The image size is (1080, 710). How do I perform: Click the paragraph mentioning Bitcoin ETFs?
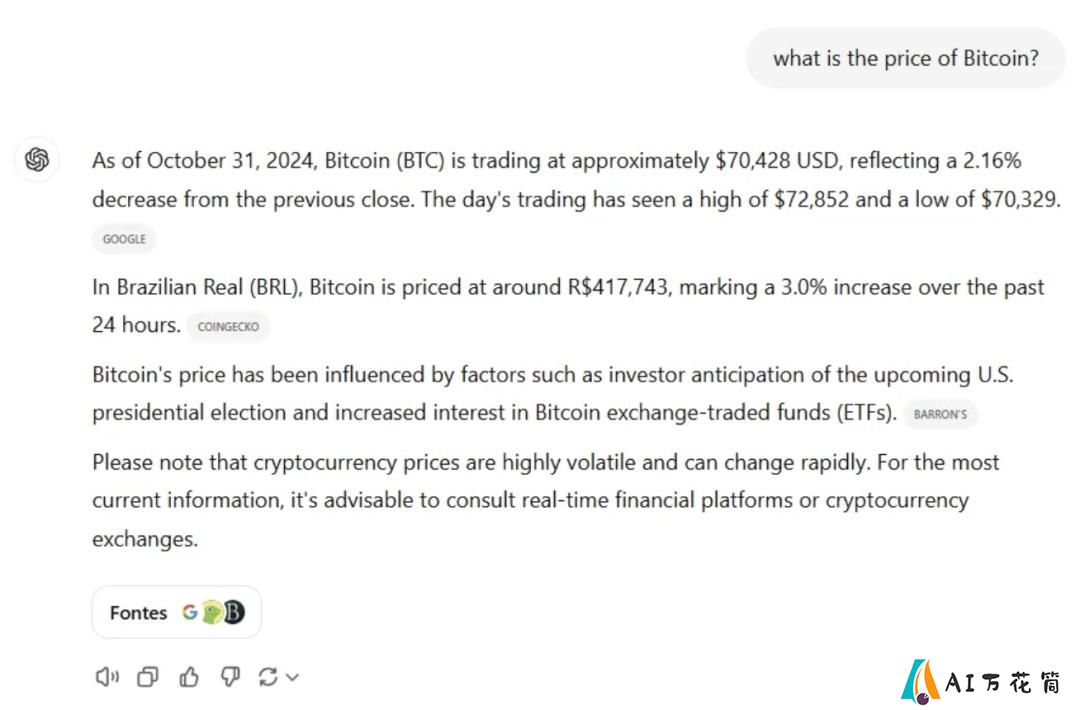click(x=553, y=393)
